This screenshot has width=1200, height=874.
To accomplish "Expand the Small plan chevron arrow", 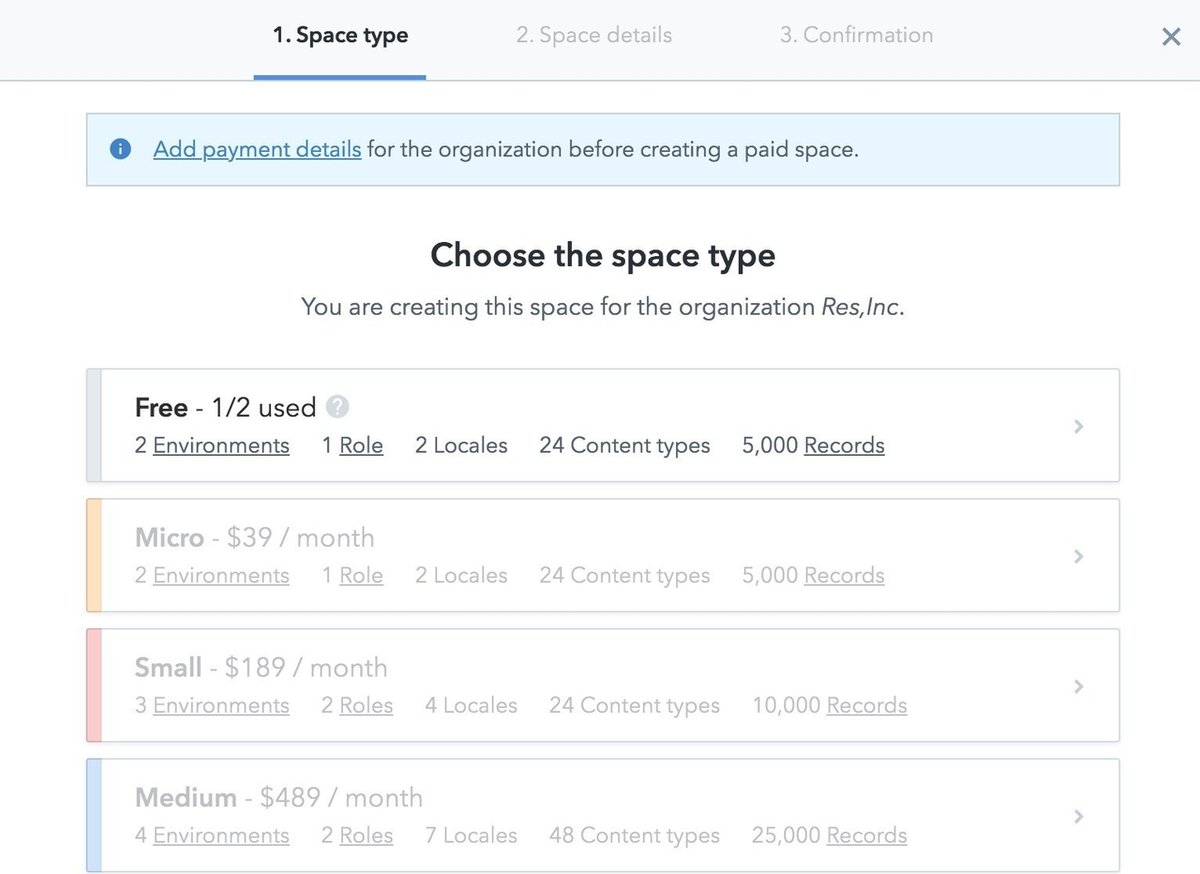I will click(1078, 686).
